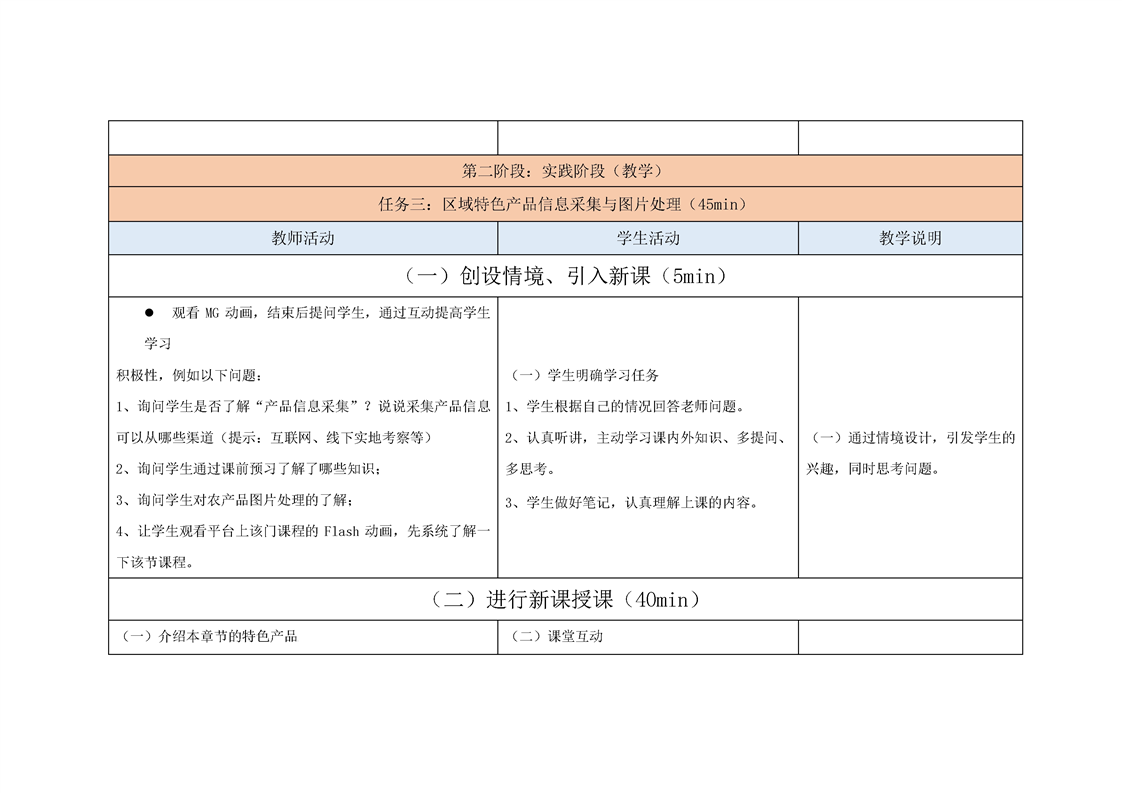Click the 教师活动 column header

click(x=303, y=238)
